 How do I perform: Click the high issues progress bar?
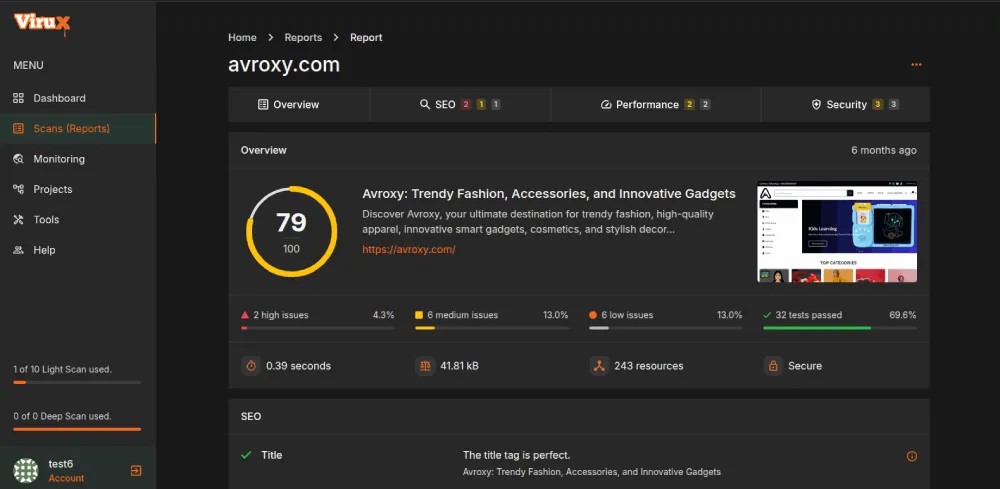(318, 328)
